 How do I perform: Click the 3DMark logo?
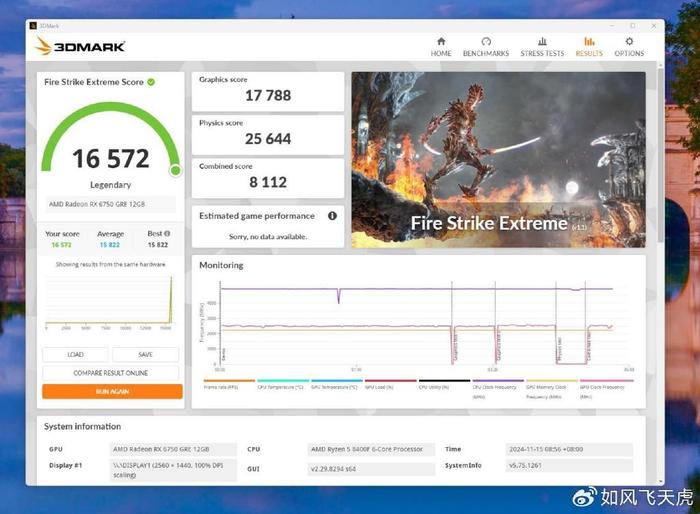point(80,46)
